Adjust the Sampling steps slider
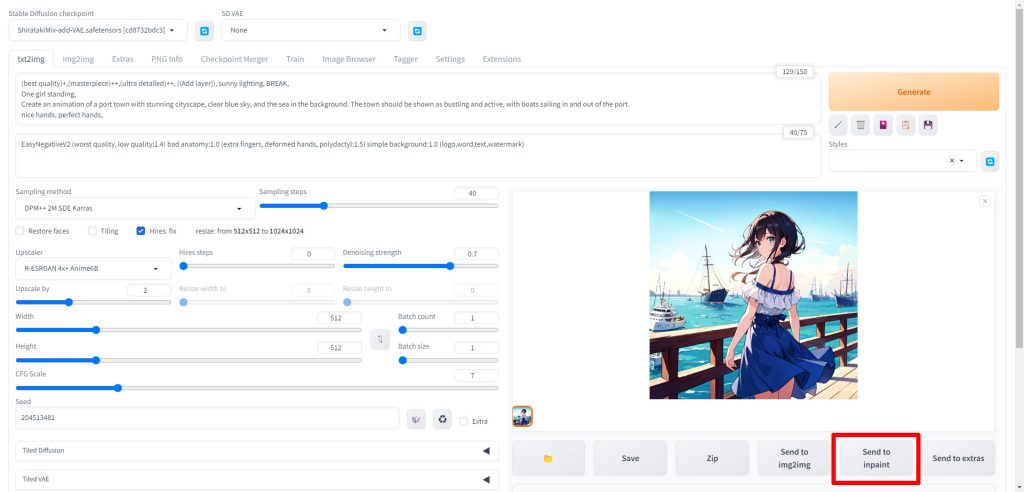The height and width of the screenshot is (492, 1024). 379,206
